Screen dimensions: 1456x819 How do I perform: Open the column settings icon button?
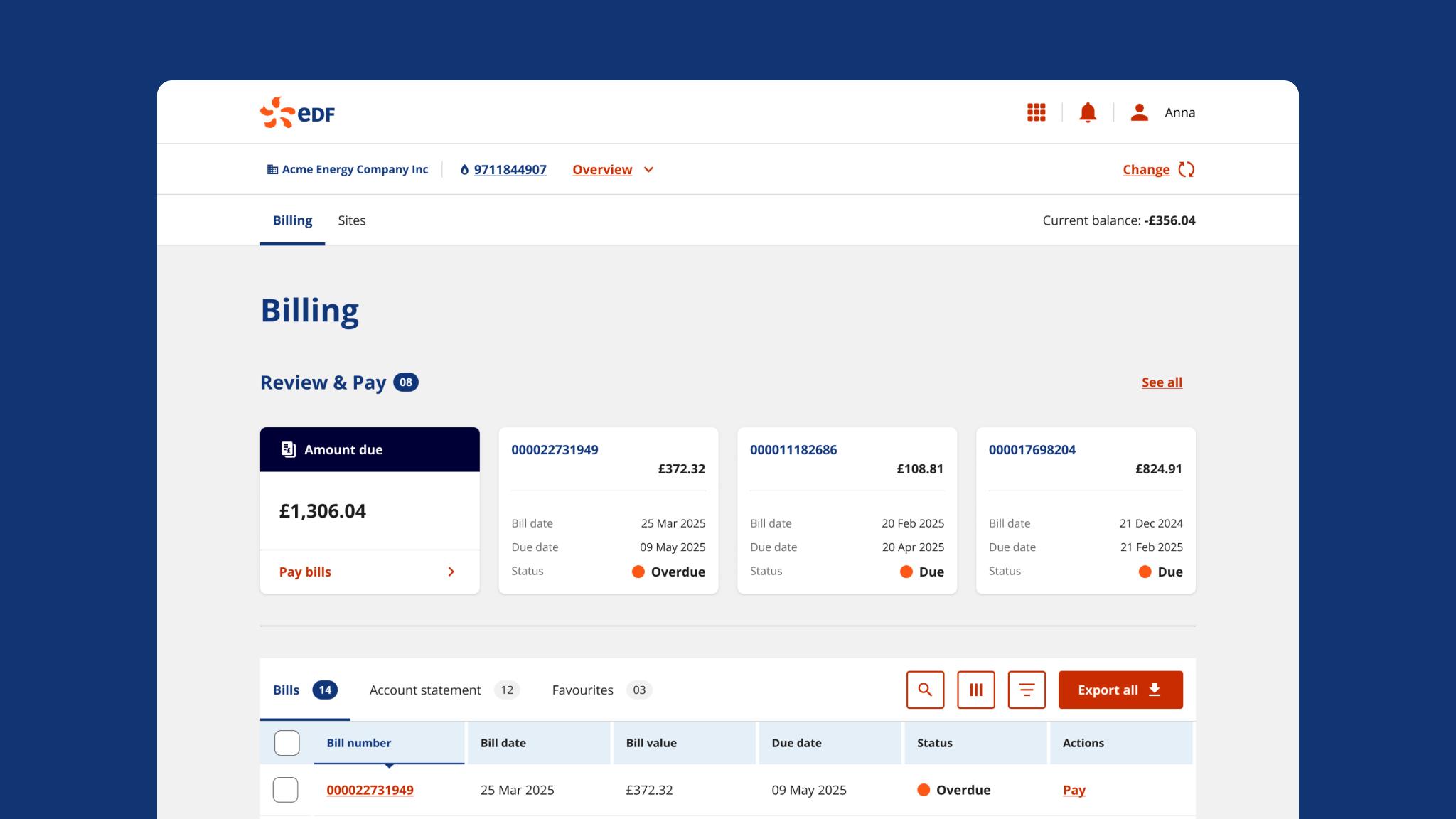[x=975, y=690]
